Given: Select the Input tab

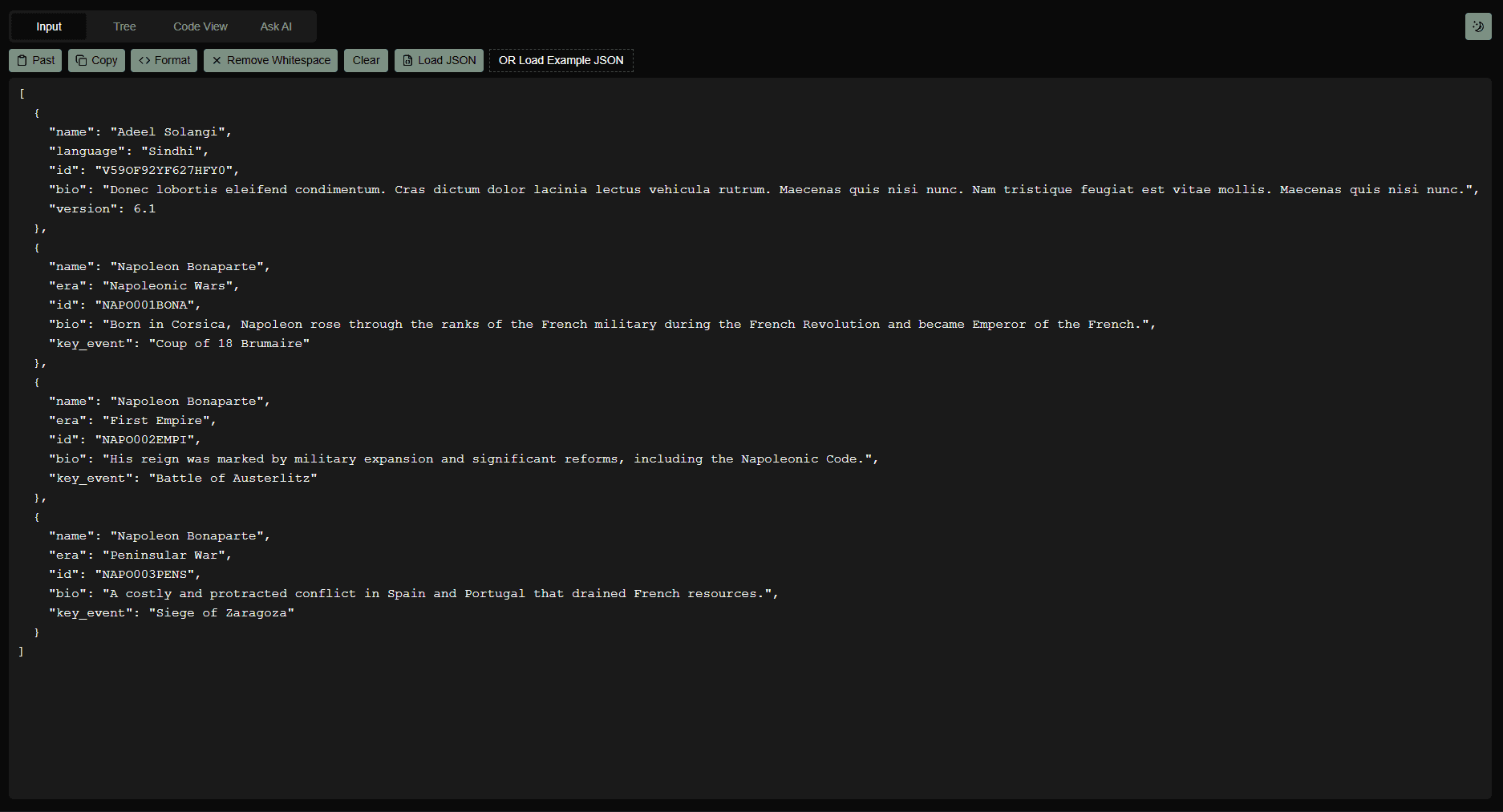Looking at the screenshot, I should (49, 26).
